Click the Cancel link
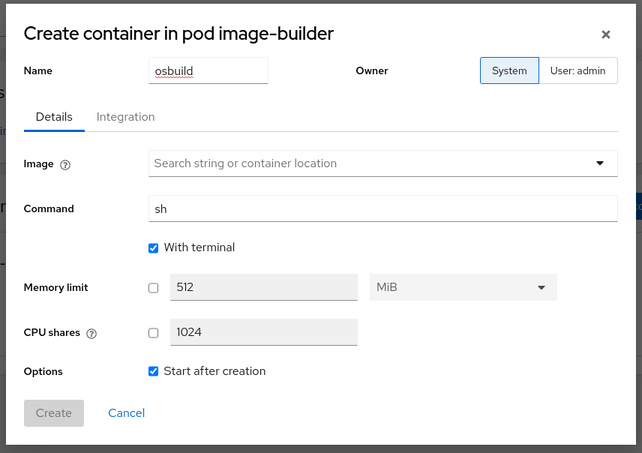642x453 pixels. click(x=126, y=413)
